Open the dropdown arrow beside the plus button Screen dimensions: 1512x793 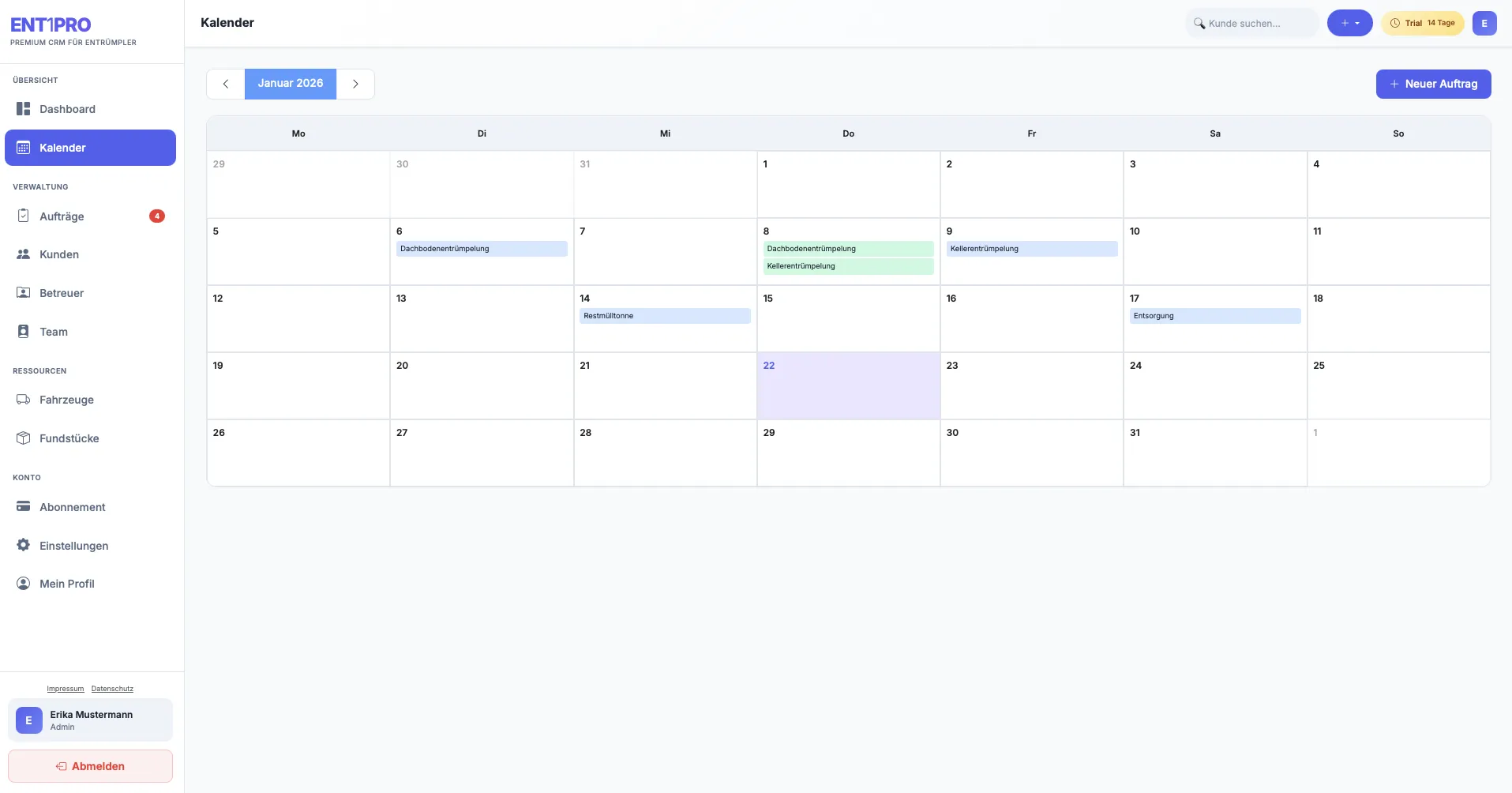click(x=1357, y=23)
